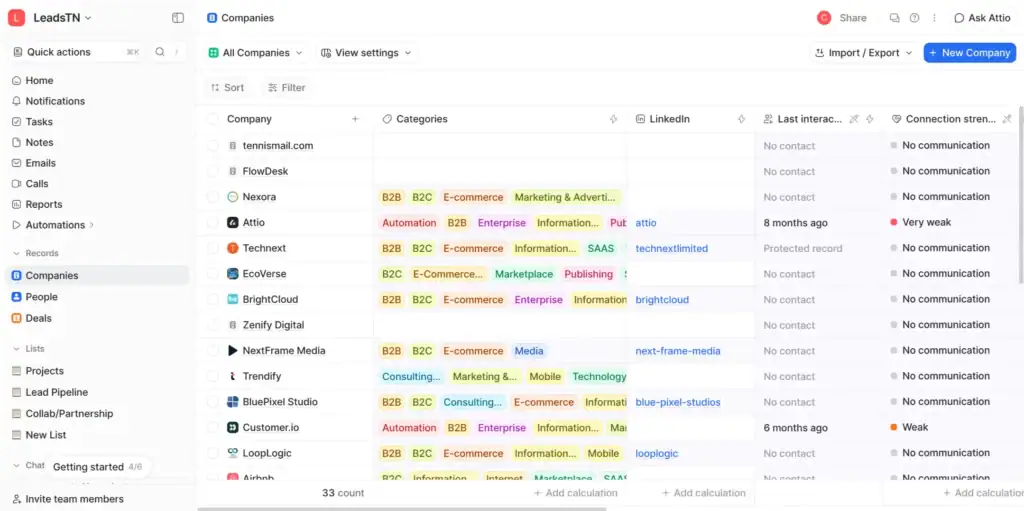Toggle the sidebar collapse icon
This screenshot has height=511, width=1024.
pos(178,18)
